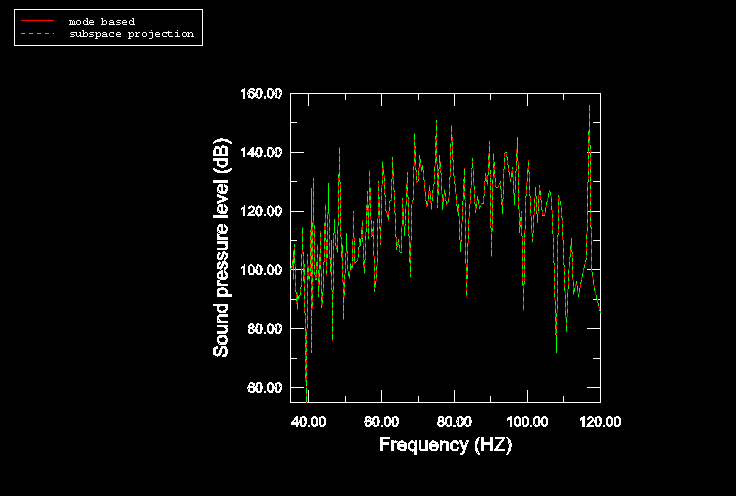736x496 pixels.
Task: Click the 100.00 label on the frequency axis
Action: point(527,421)
